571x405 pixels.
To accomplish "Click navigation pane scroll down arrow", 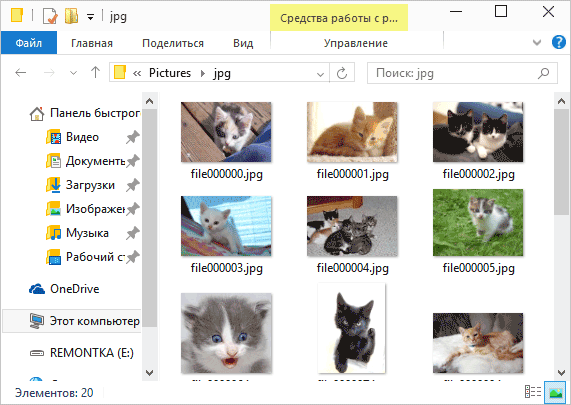I will pos(149,372).
